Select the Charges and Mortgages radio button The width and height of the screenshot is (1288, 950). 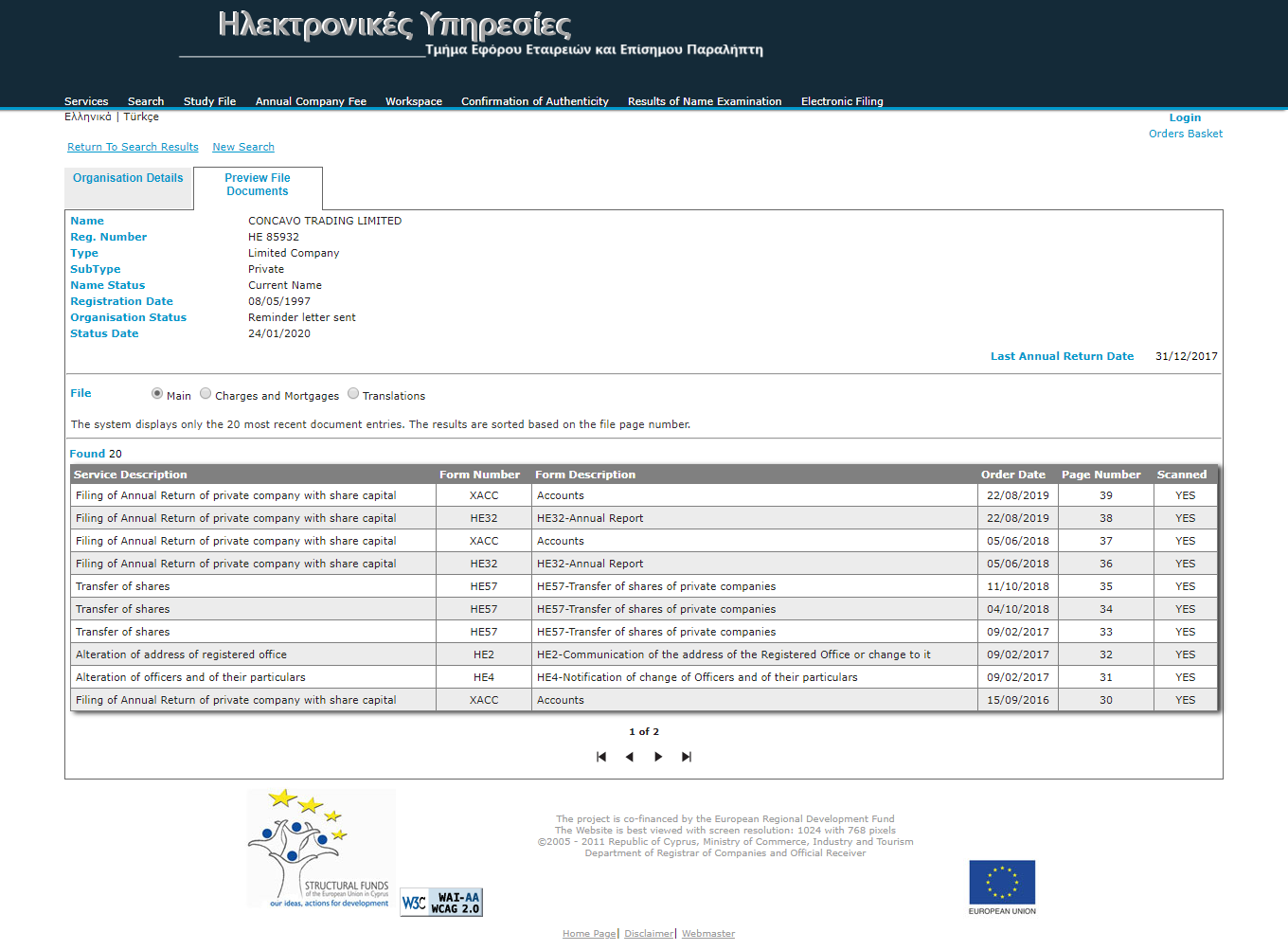click(206, 394)
